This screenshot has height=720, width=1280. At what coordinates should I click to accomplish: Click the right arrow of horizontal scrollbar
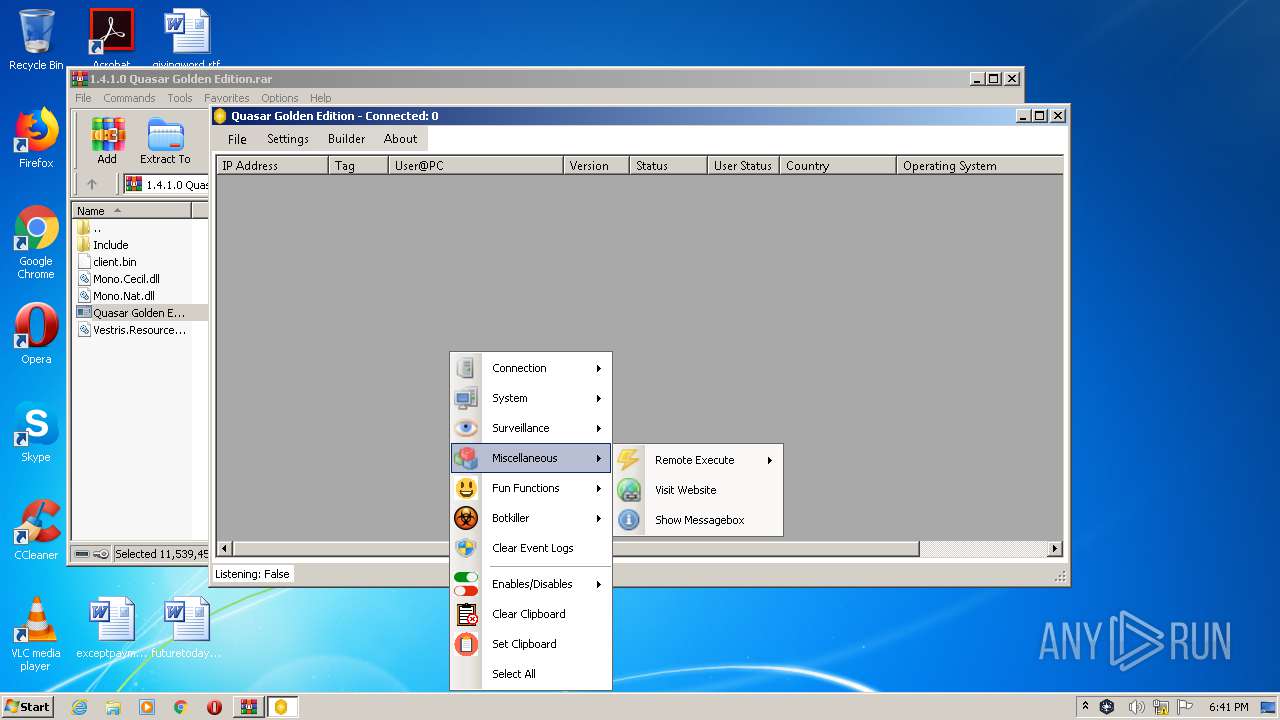(x=1054, y=549)
